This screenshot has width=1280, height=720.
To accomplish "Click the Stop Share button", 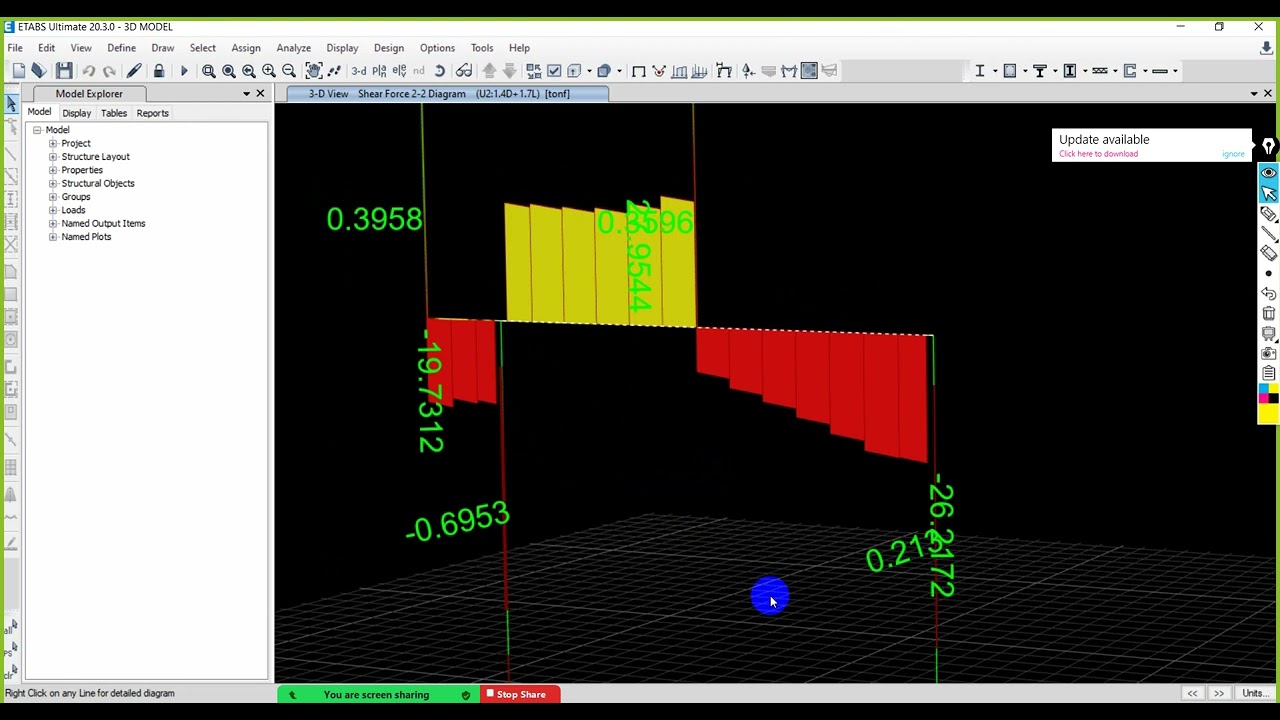I will click(x=516, y=694).
